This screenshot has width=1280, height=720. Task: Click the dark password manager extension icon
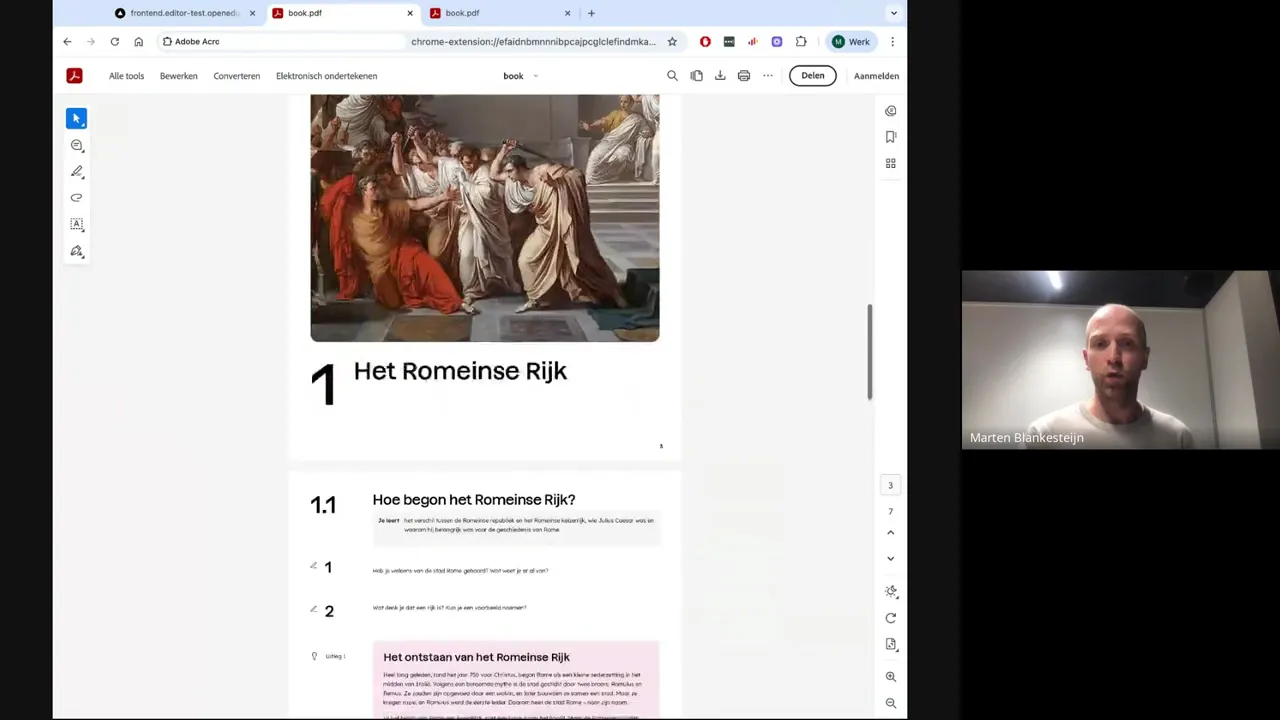coord(729,42)
